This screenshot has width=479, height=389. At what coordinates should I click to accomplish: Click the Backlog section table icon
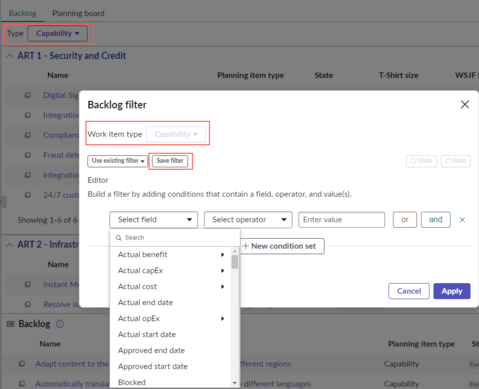11,324
